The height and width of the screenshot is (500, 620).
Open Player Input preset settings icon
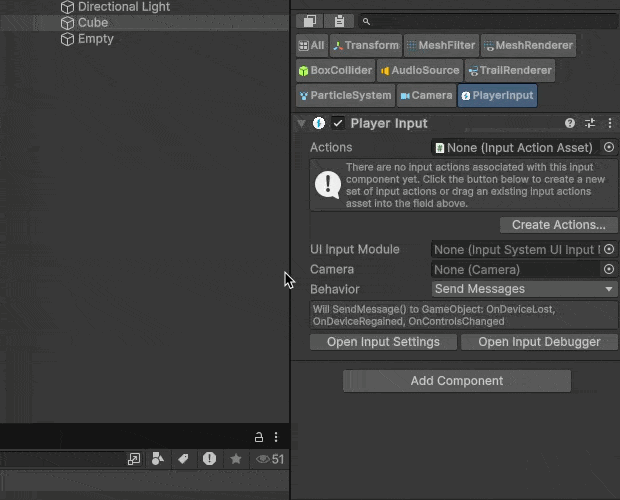590,123
